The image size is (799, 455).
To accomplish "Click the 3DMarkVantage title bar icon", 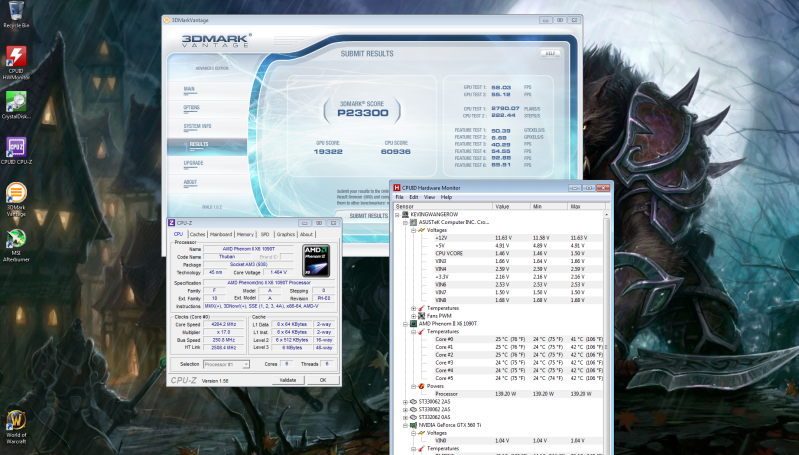I will (167, 20).
